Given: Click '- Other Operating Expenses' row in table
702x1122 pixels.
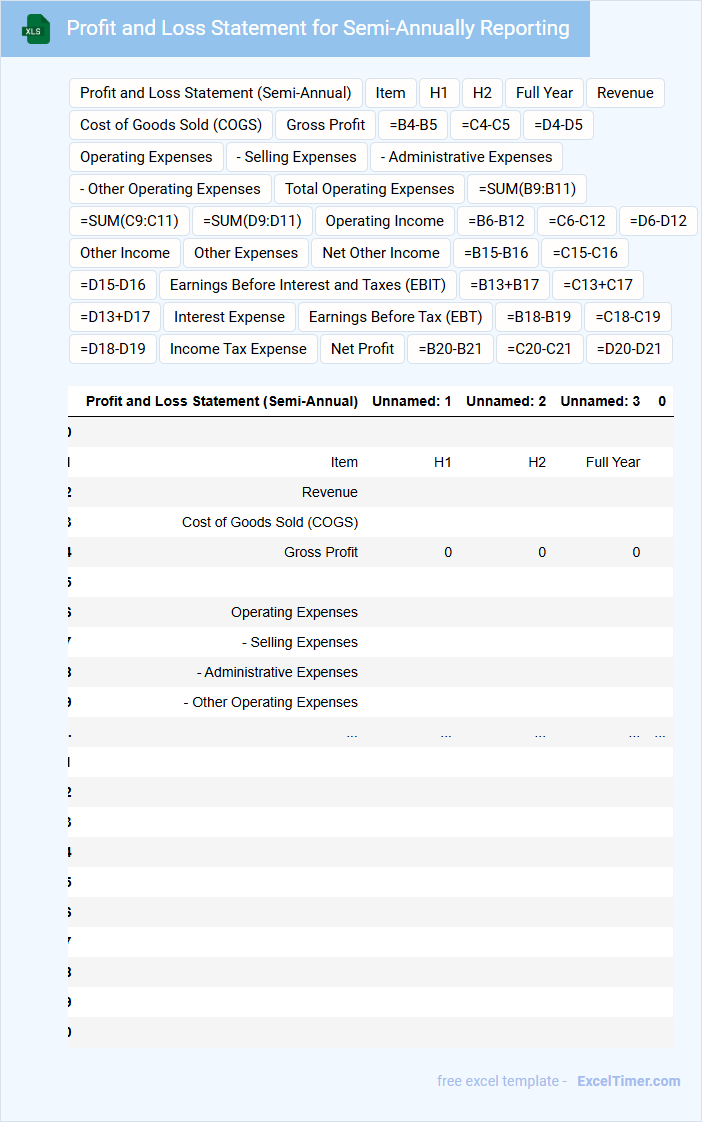Looking at the screenshot, I should pos(270,703).
